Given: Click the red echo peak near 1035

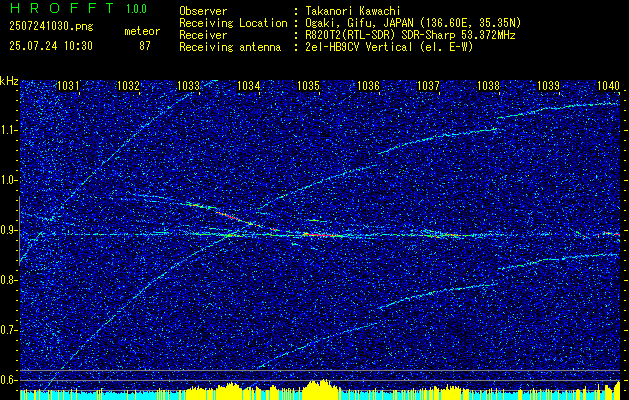Looking at the screenshot, I should (324, 235).
